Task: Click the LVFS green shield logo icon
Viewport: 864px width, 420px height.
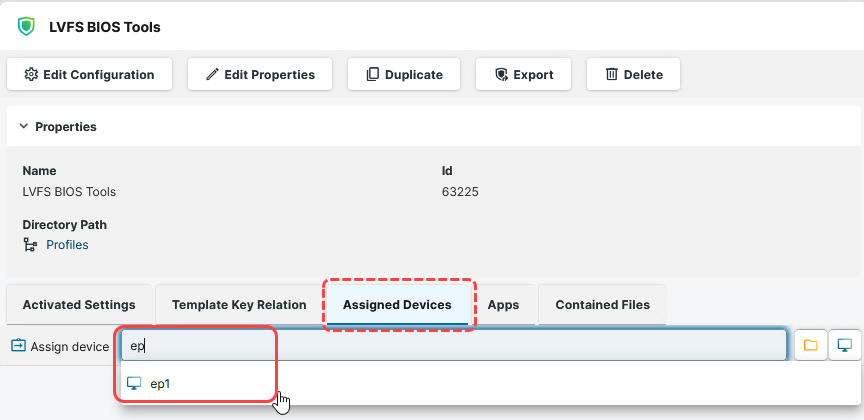Action: click(26, 27)
